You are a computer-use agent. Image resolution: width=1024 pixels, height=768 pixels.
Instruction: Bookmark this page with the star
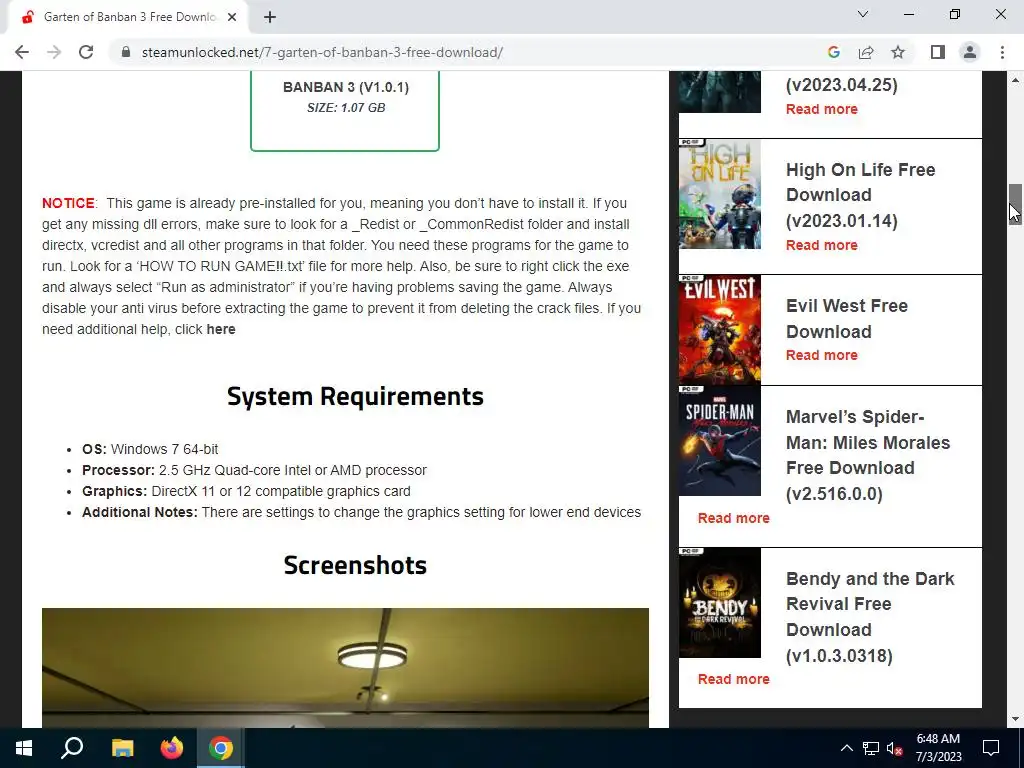click(x=898, y=52)
